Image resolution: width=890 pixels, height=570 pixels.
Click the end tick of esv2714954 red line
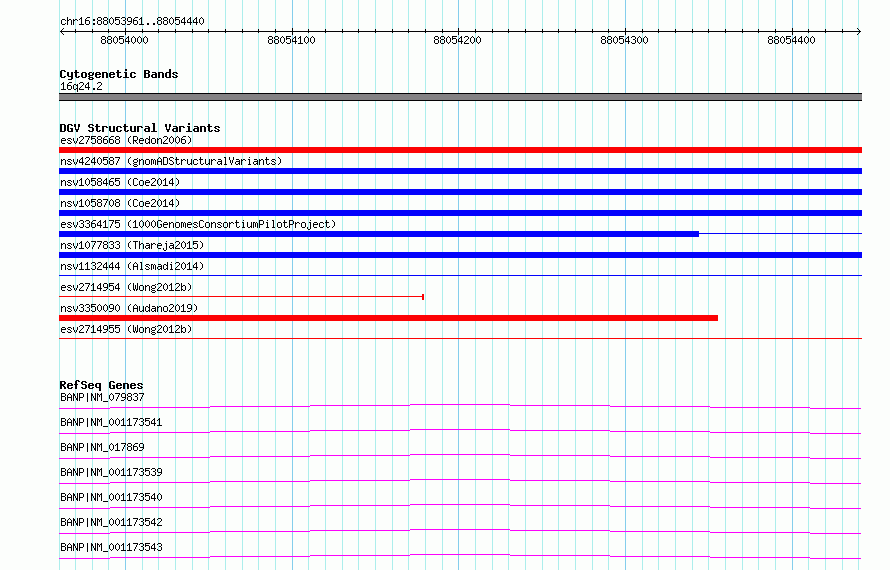pos(423,297)
